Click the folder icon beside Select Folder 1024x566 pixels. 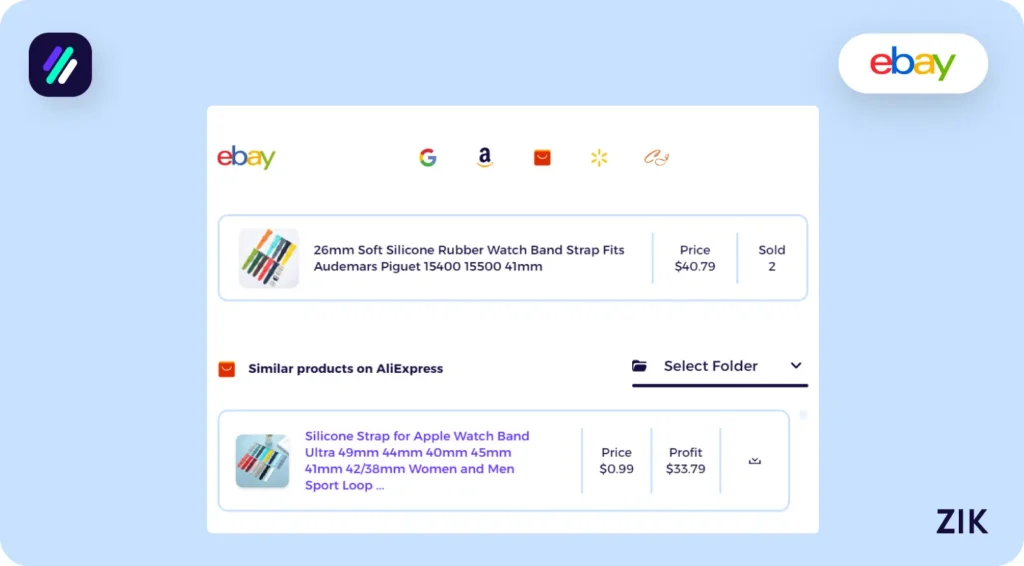(x=640, y=366)
